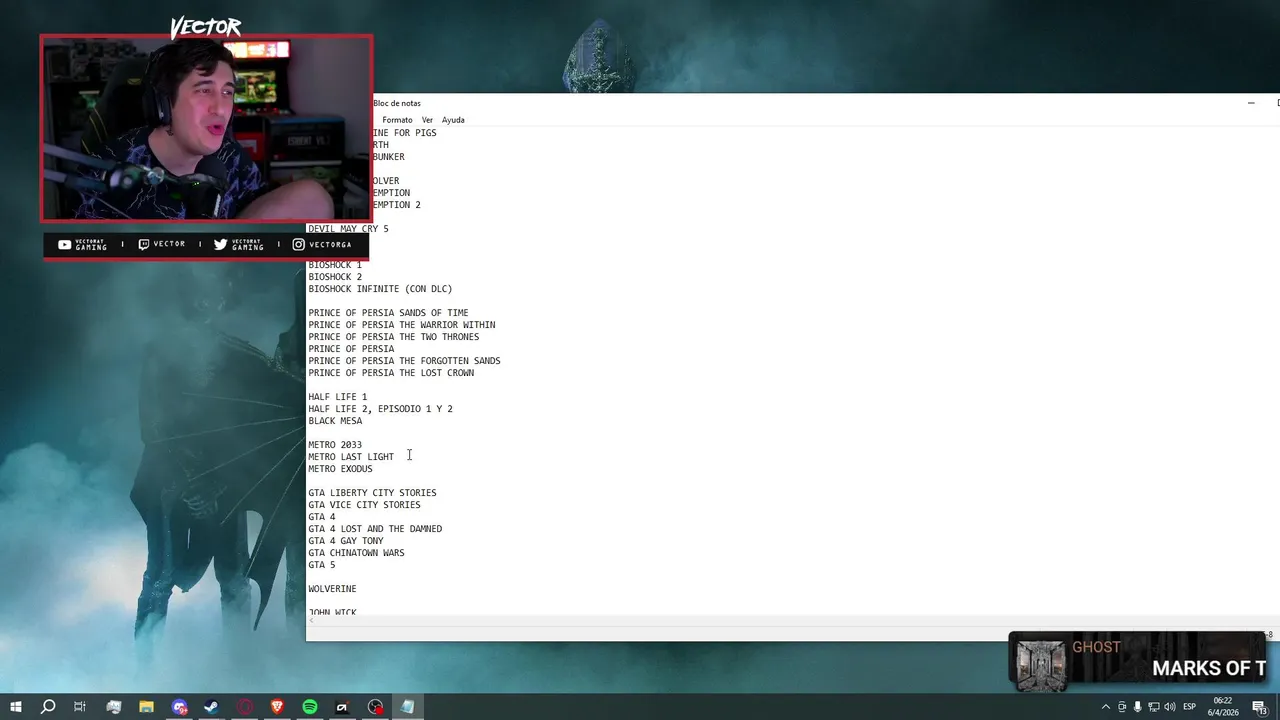Open the black icon app beside Spotify
Screen dimensions: 1280x720
click(342, 707)
